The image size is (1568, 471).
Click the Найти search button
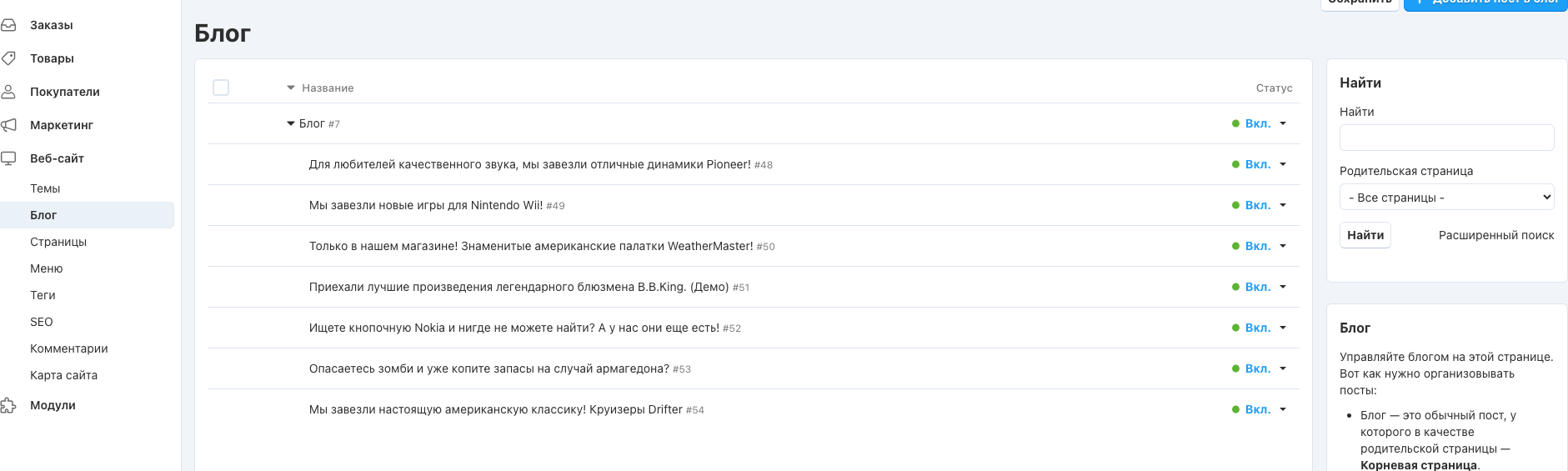coord(1365,235)
